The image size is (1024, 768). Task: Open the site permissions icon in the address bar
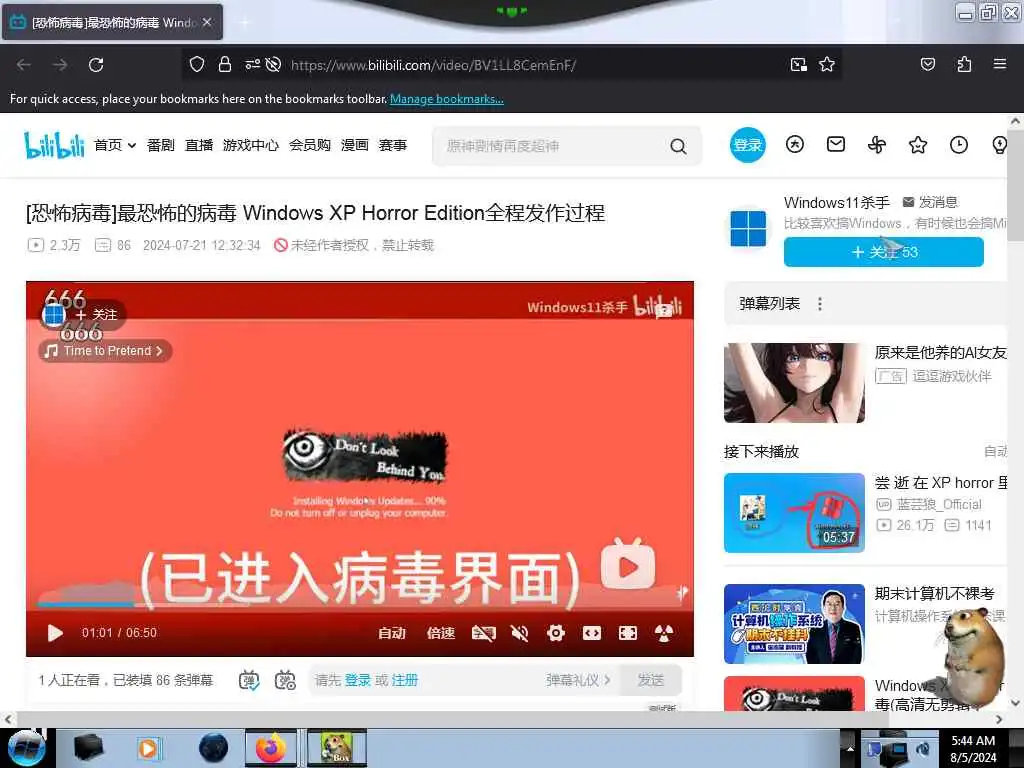point(252,64)
